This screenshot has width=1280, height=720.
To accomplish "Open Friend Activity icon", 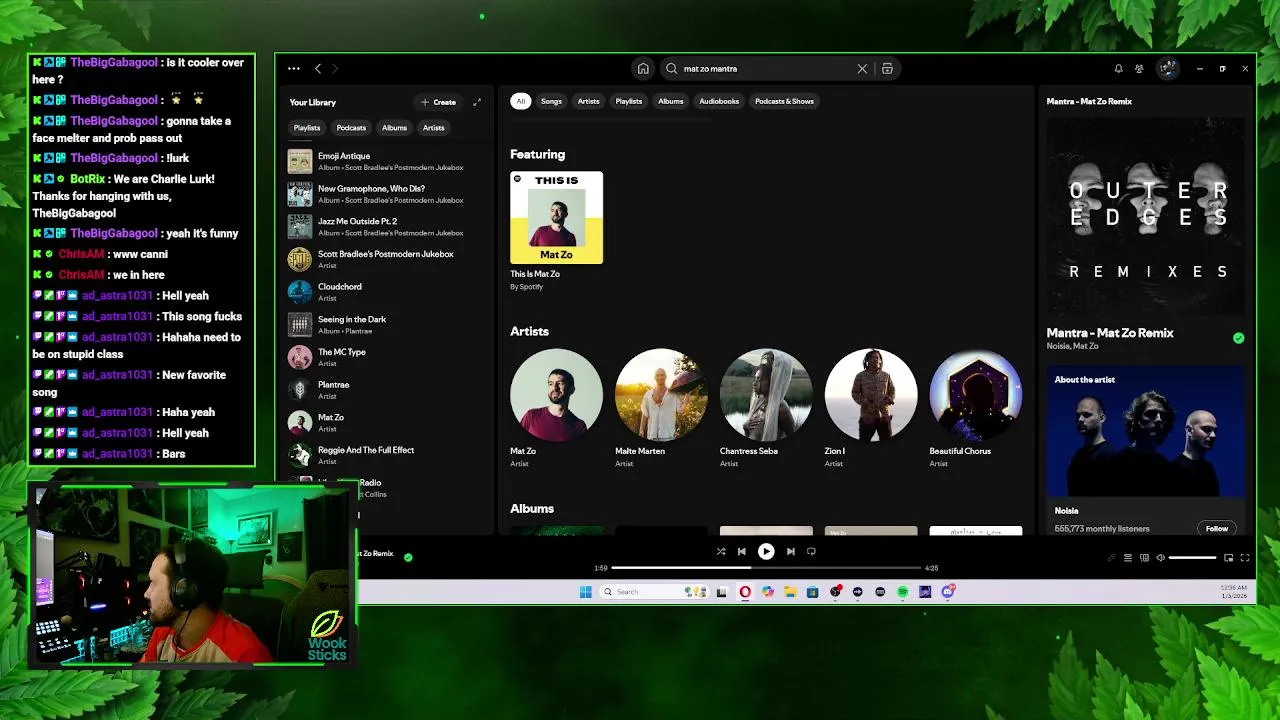I will pyautogui.click(x=1139, y=69).
